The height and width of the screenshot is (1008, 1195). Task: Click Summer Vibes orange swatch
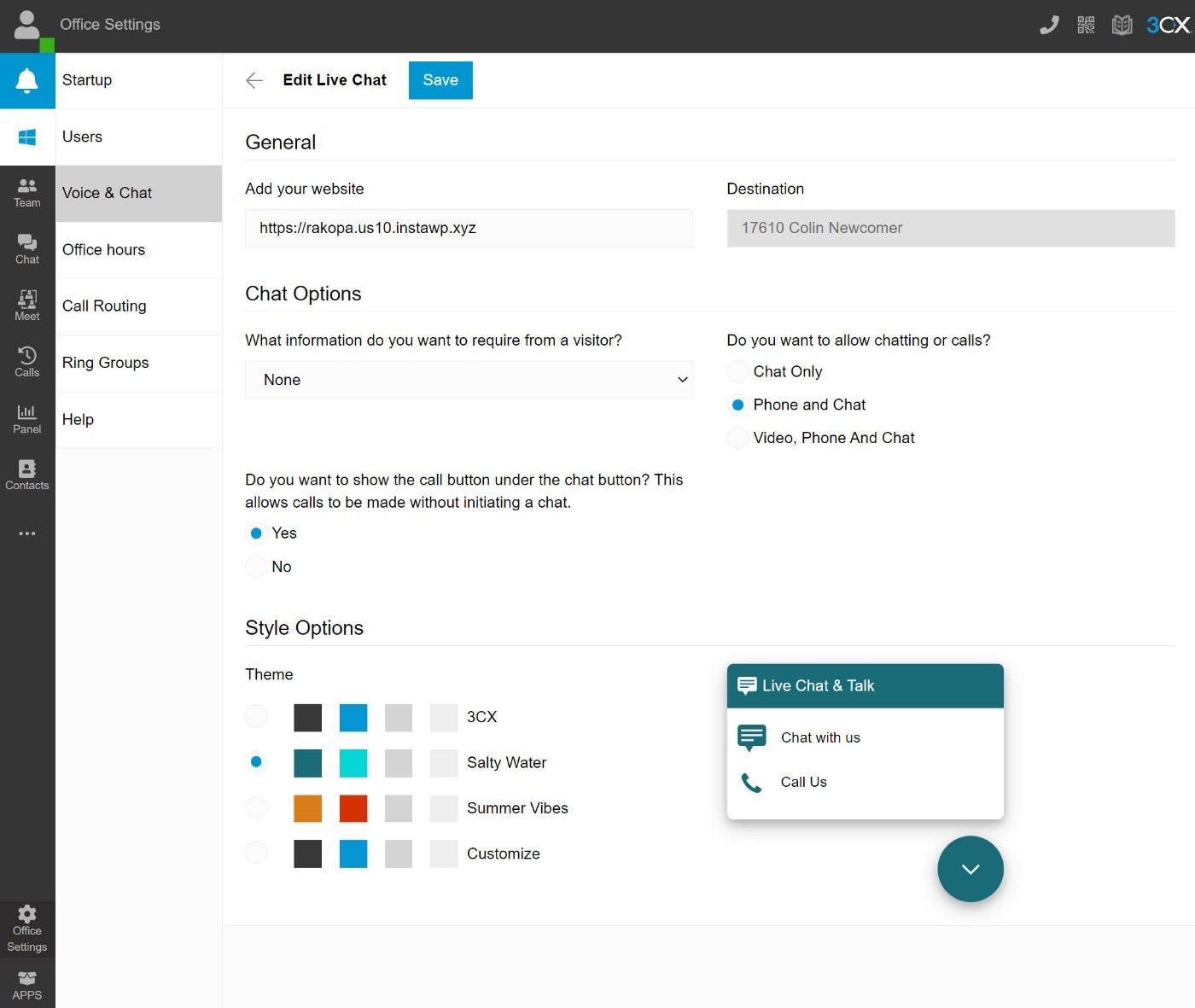click(x=308, y=808)
